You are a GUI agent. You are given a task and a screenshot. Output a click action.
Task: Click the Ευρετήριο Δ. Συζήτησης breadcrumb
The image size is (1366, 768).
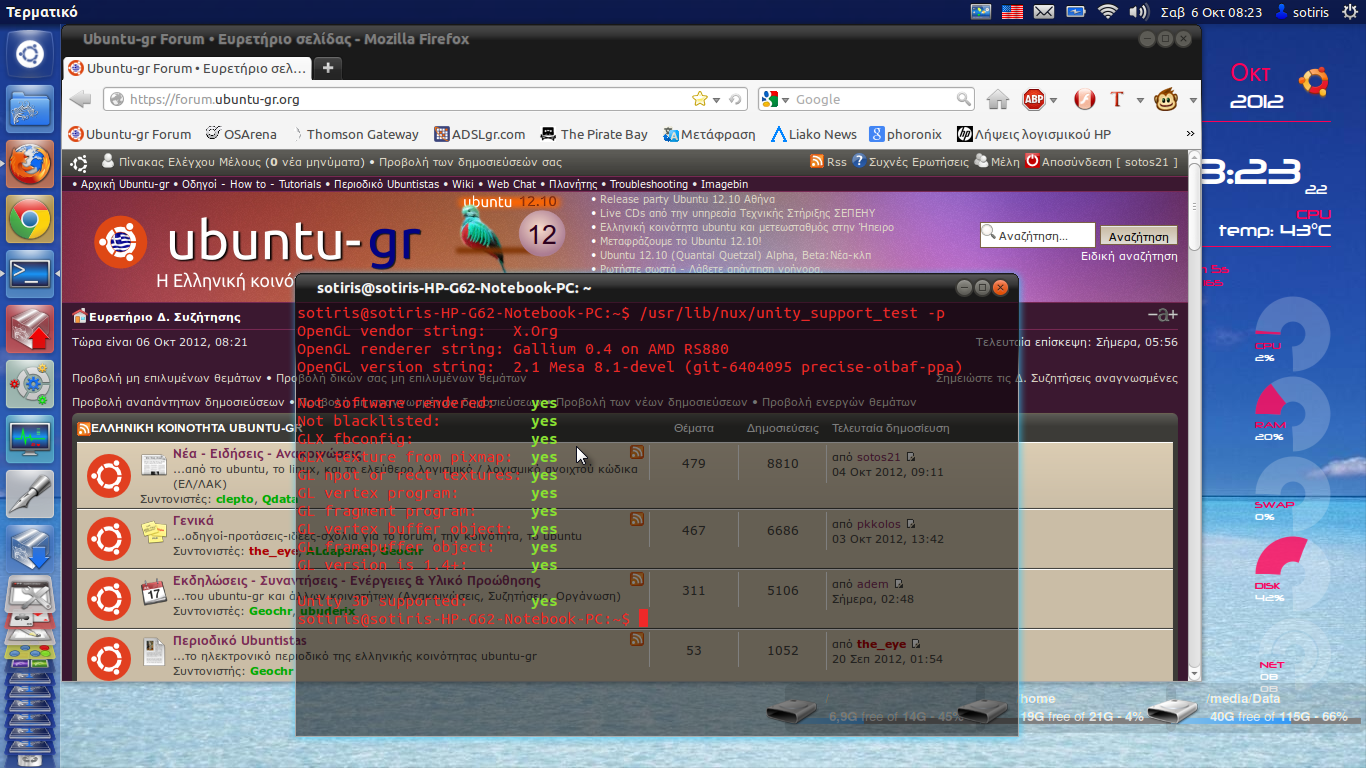coord(165,317)
